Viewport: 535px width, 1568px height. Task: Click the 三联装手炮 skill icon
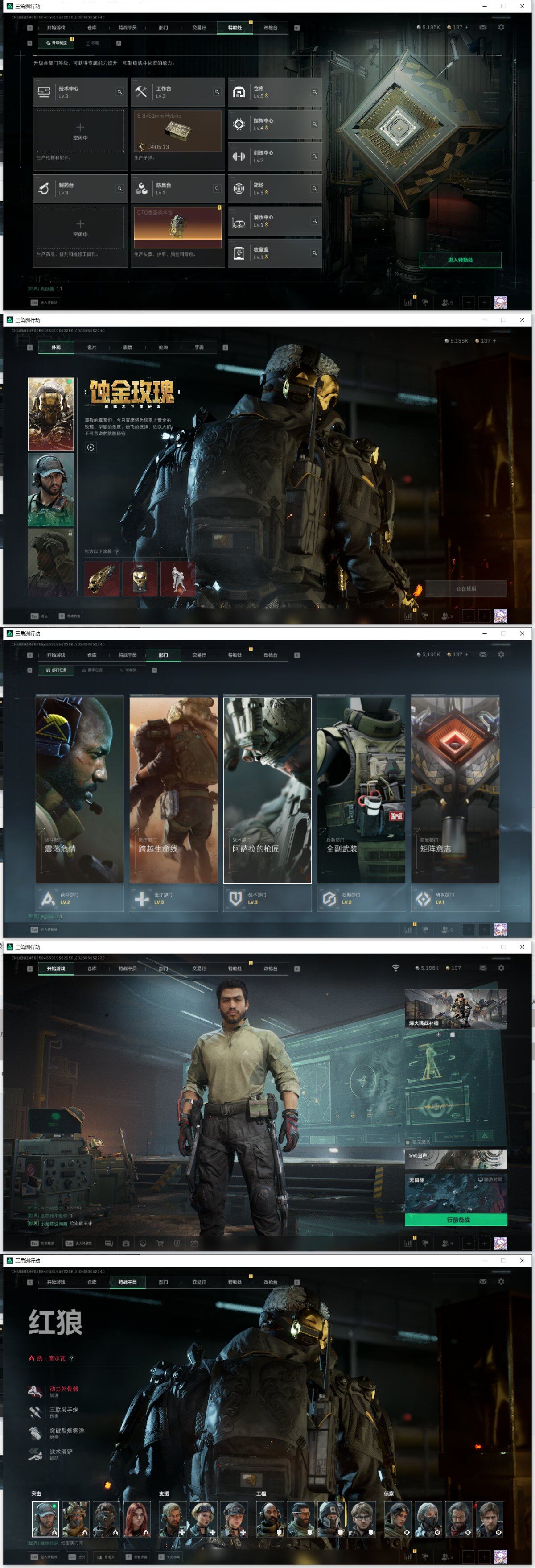click(x=35, y=1412)
